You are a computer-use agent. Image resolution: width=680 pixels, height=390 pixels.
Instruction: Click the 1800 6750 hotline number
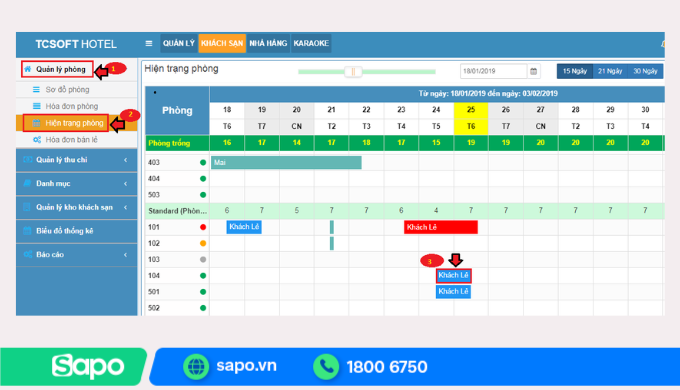pos(387,367)
